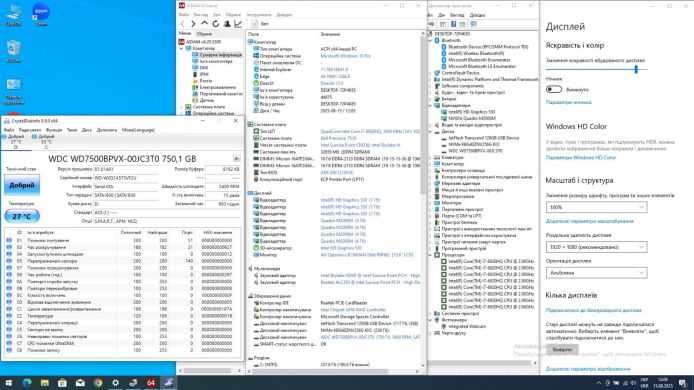Click status dot of attribute 05 row
The image size is (694, 390).
[9, 261]
